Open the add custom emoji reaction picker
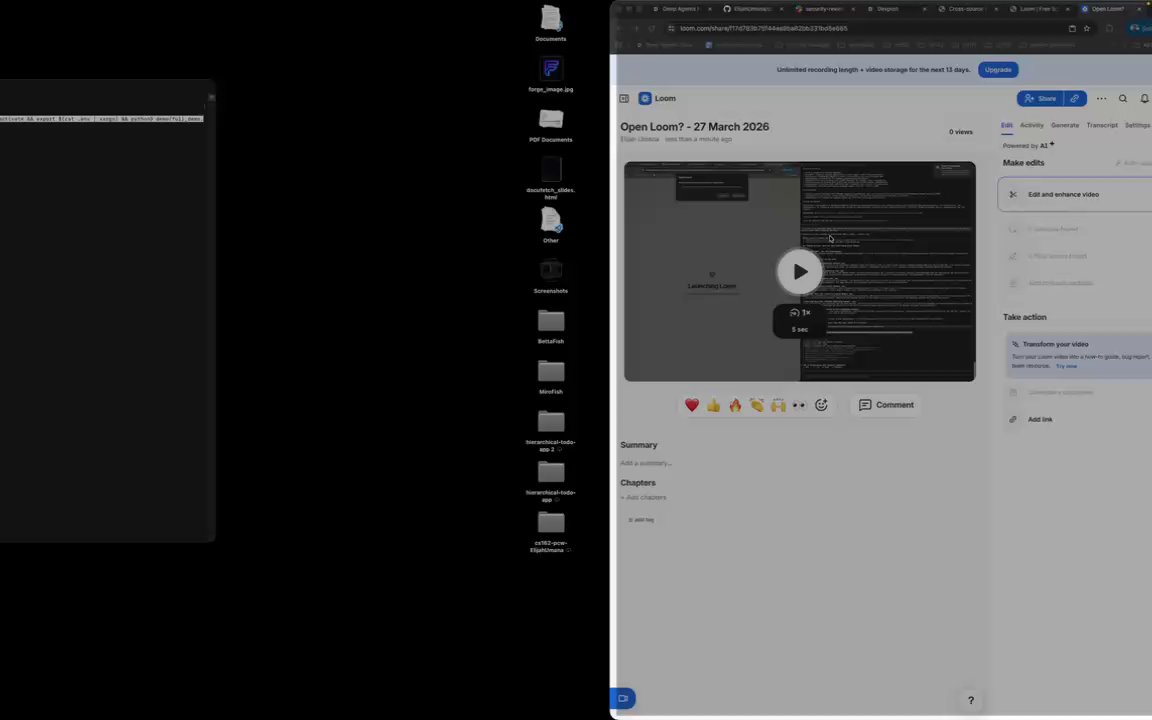 coord(821,405)
